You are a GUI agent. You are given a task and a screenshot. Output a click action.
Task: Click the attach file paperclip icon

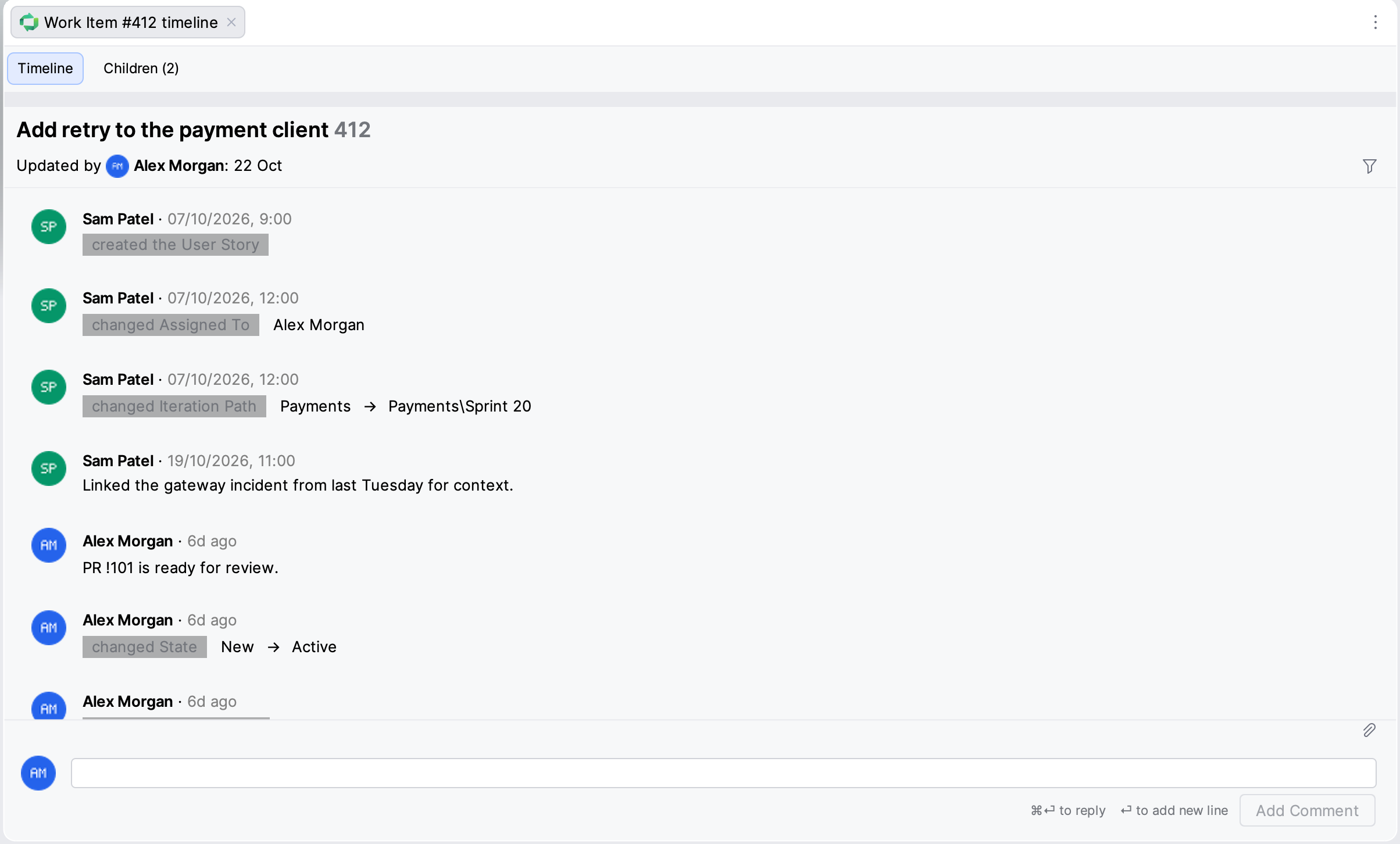tap(1369, 731)
